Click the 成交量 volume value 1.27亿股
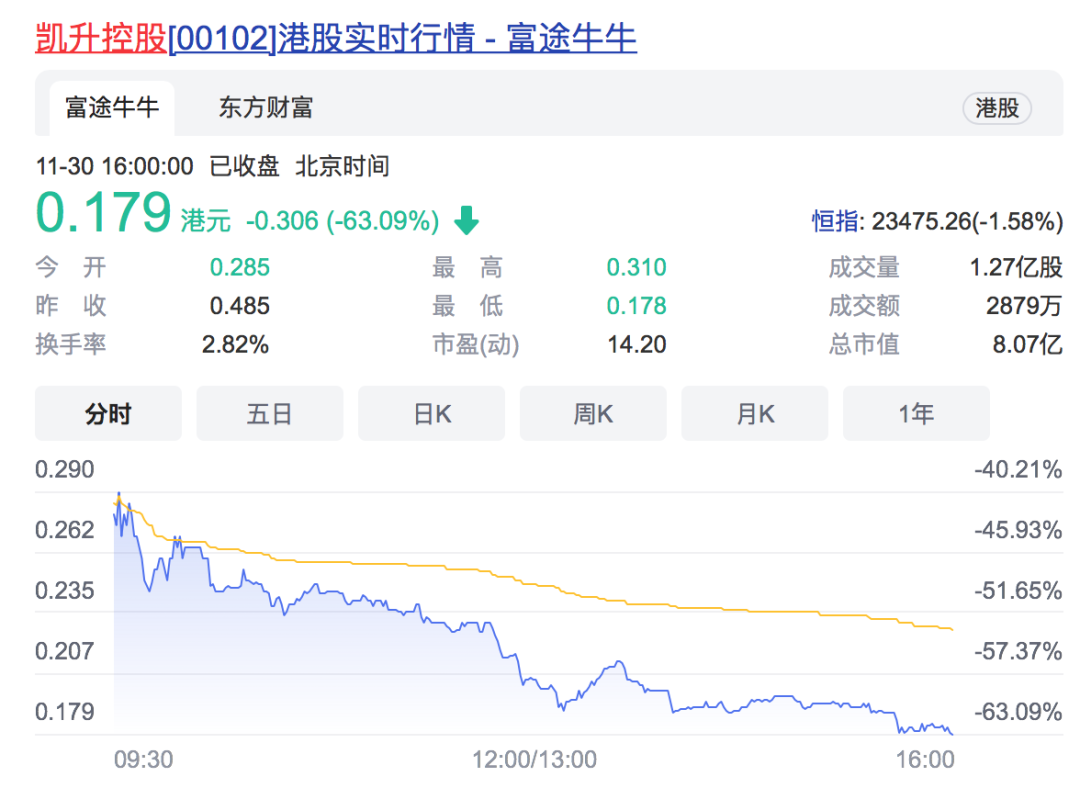The width and height of the screenshot is (1080, 788). tap(1015, 267)
